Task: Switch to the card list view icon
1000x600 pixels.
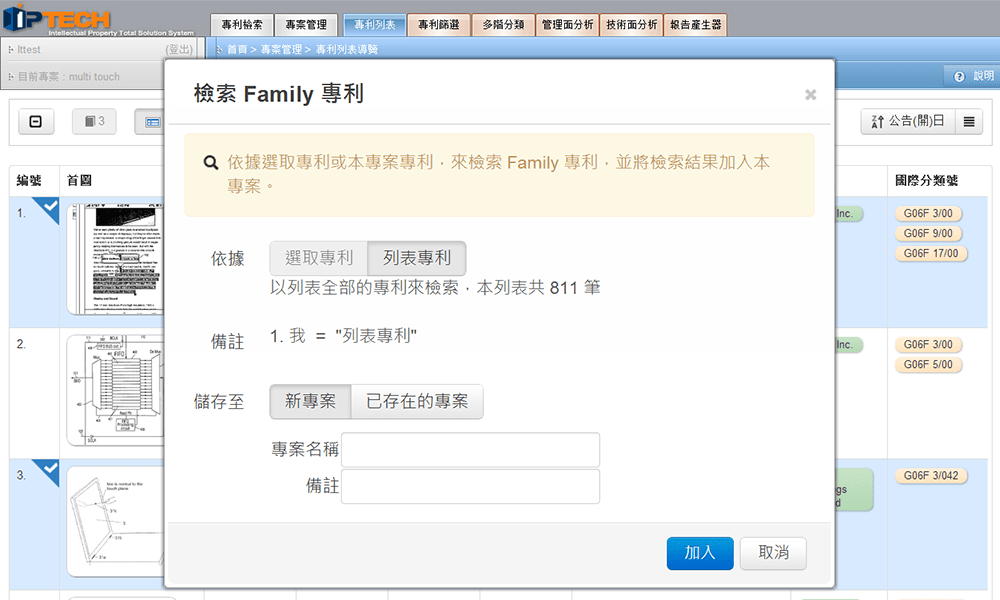Action: click(151, 122)
